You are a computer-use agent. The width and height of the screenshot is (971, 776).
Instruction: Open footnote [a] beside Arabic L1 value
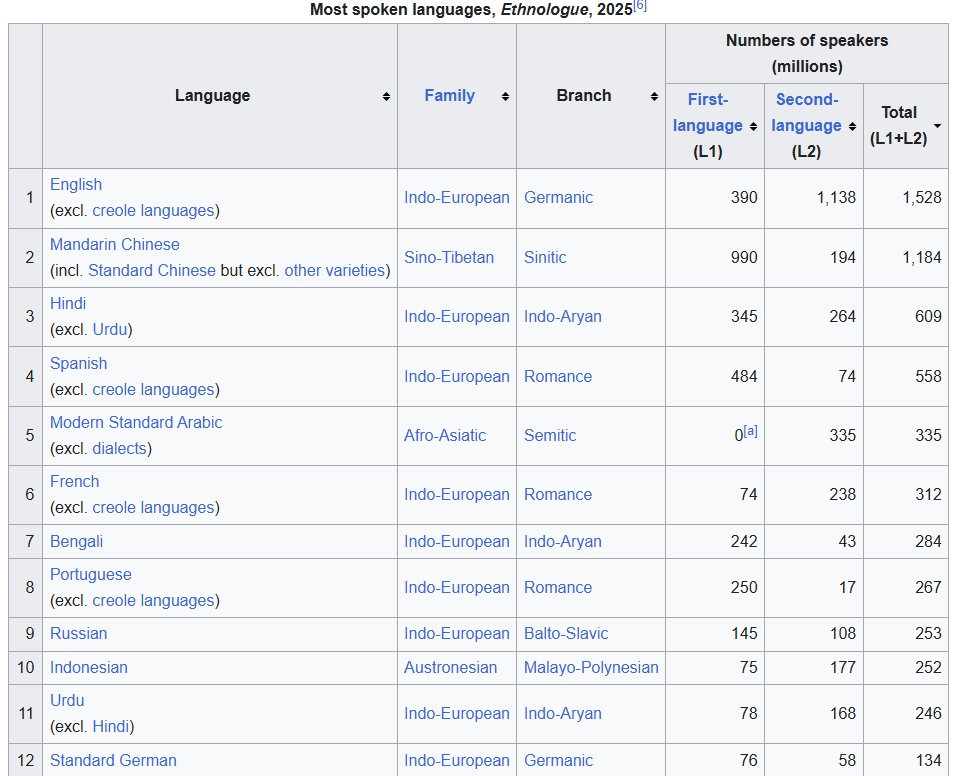751,430
